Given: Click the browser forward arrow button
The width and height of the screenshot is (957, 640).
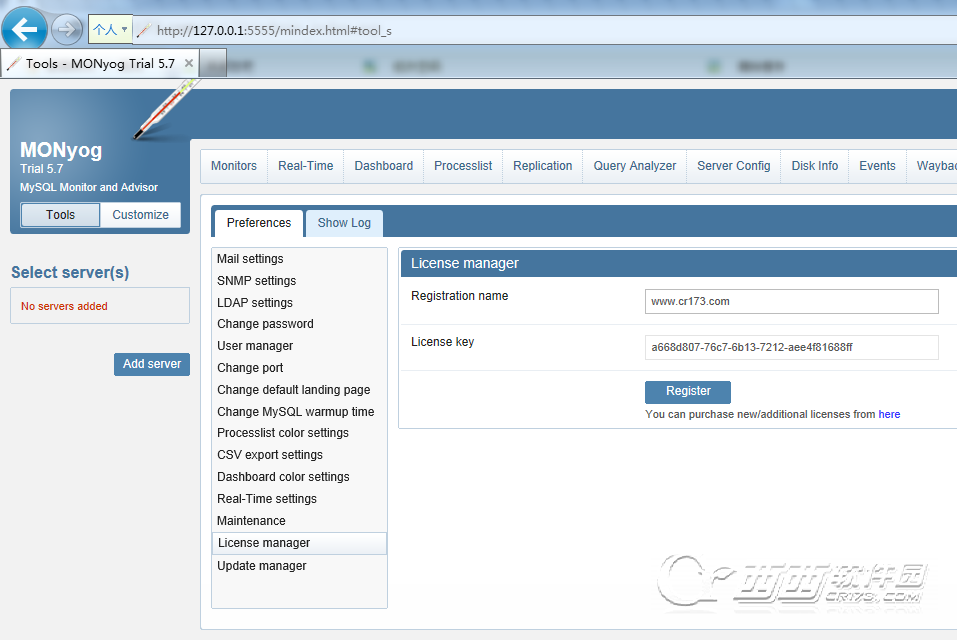Looking at the screenshot, I should (x=67, y=29).
